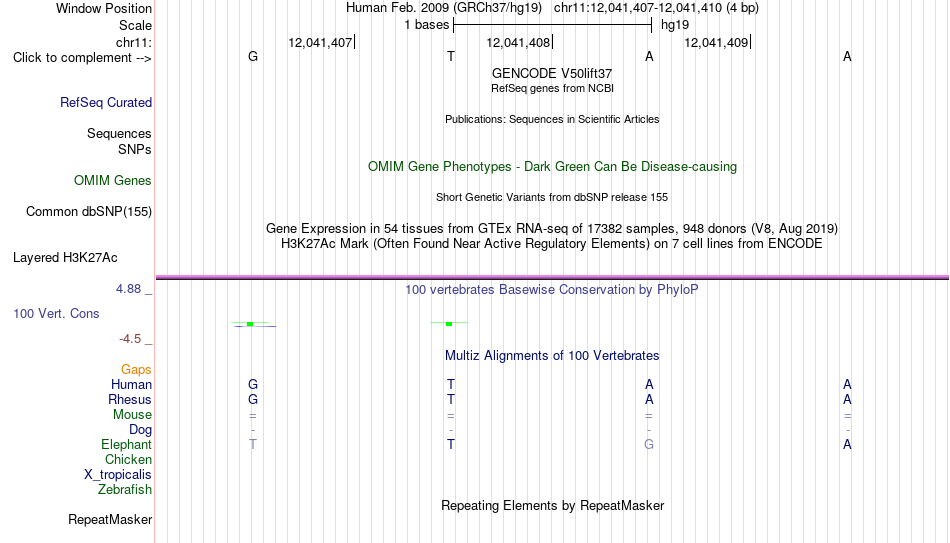This screenshot has width=950, height=543.
Task: Click the SNPs label on the left
Action: pyautogui.click(x=135, y=149)
